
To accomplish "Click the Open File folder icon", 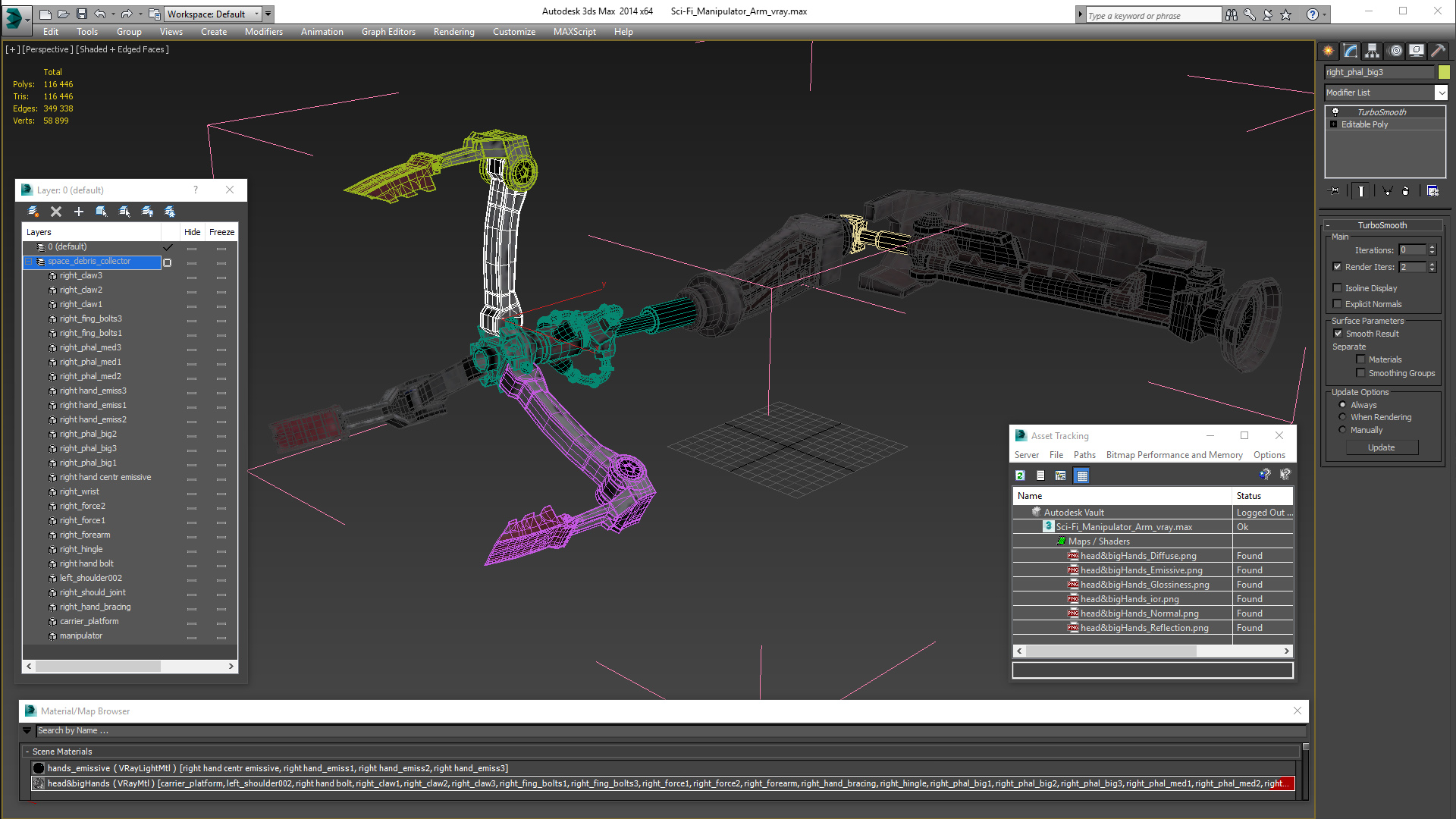I will [x=63, y=14].
